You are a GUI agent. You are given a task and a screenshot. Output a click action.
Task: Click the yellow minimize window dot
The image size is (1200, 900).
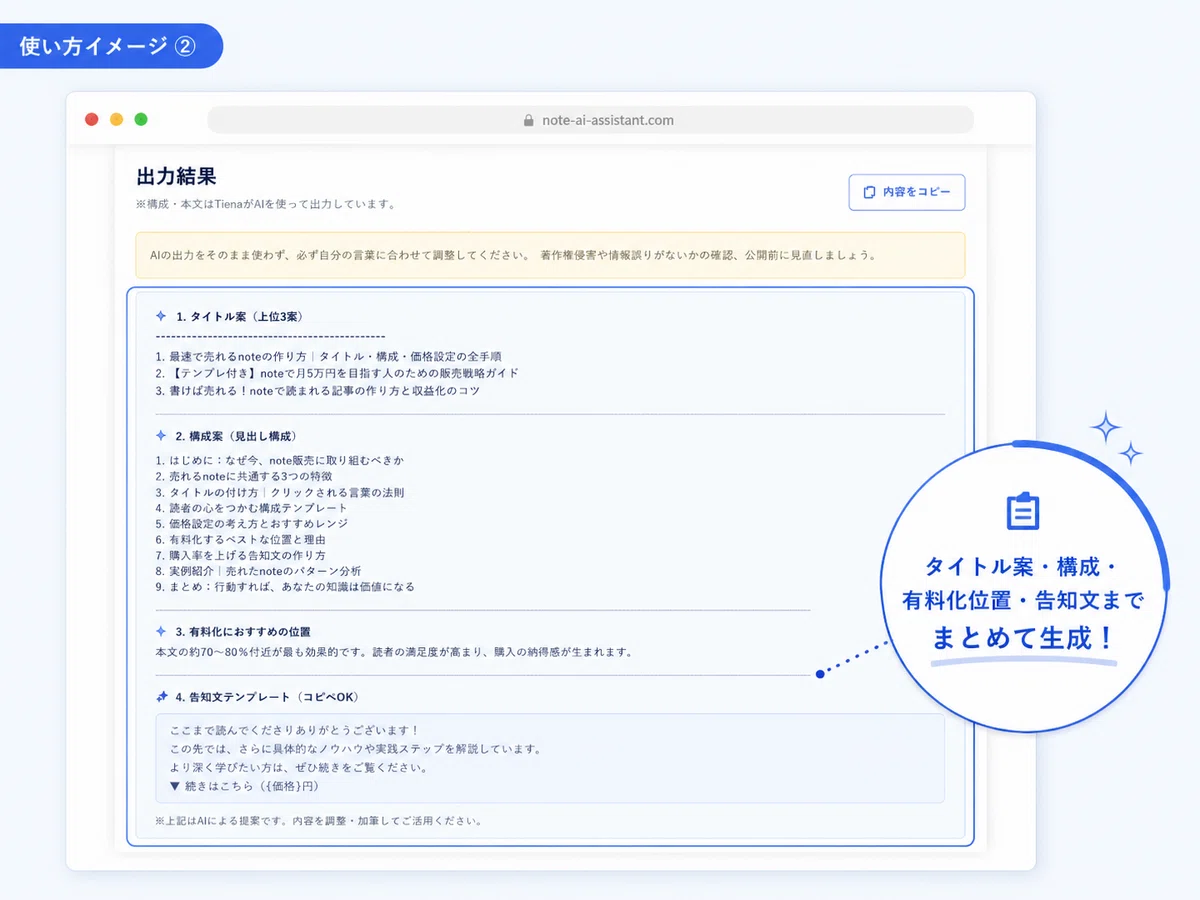(x=116, y=119)
